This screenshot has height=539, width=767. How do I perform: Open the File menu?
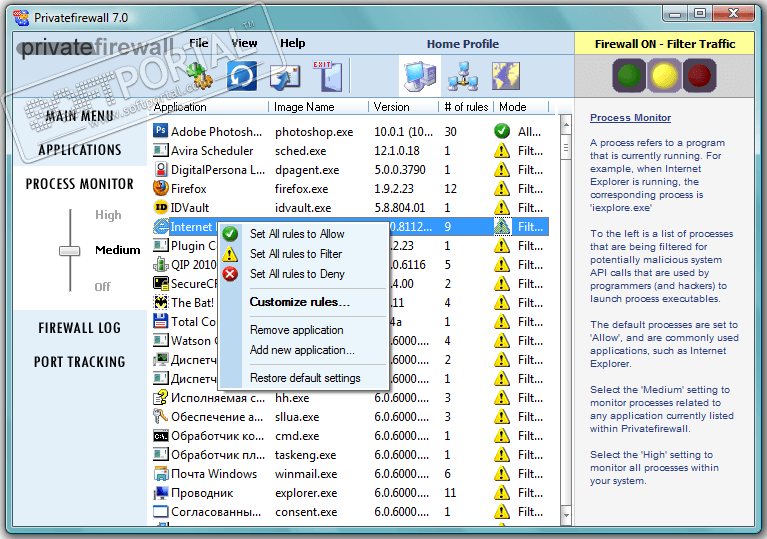pyautogui.click(x=199, y=43)
